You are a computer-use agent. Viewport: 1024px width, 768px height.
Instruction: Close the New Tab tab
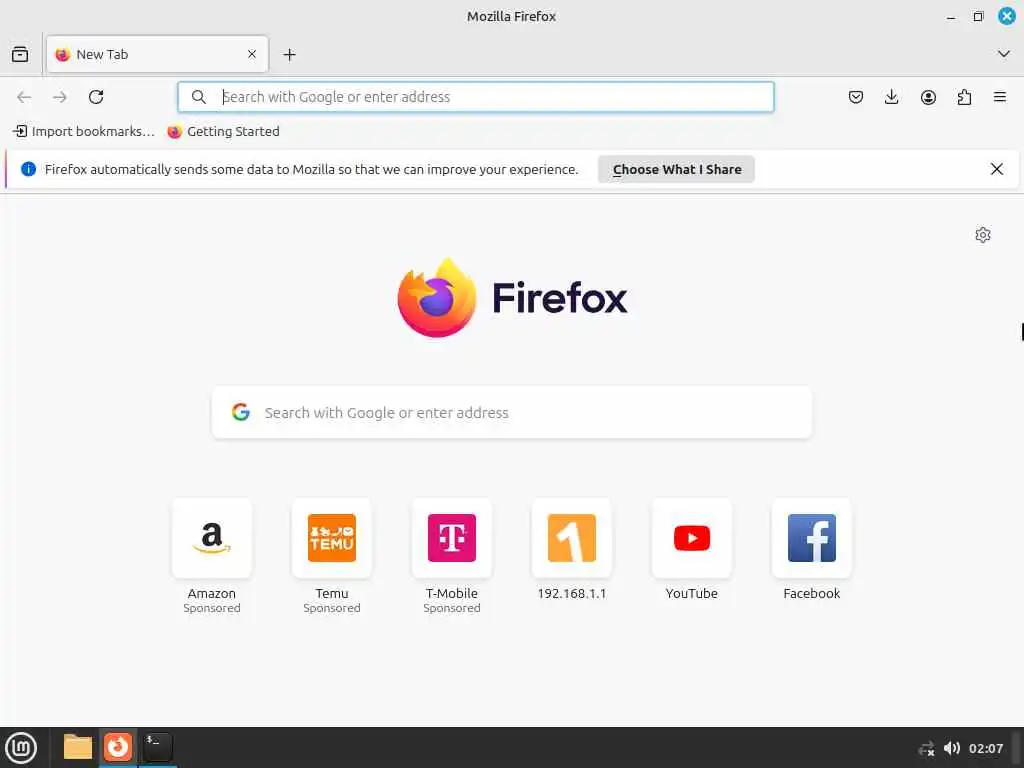252,54
